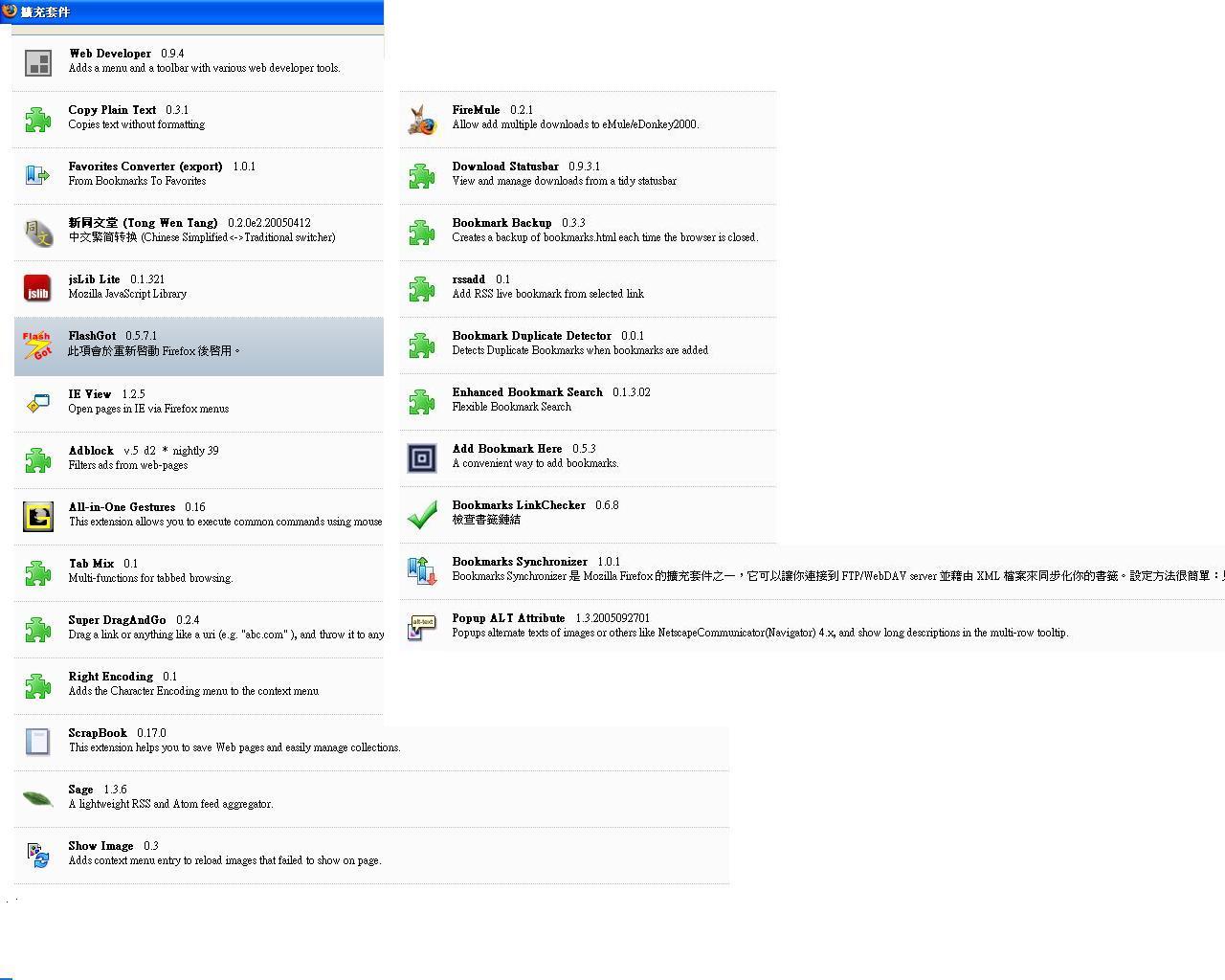
Task: Click the Firefox icon in the title bar
Action: tap(10, 11)
